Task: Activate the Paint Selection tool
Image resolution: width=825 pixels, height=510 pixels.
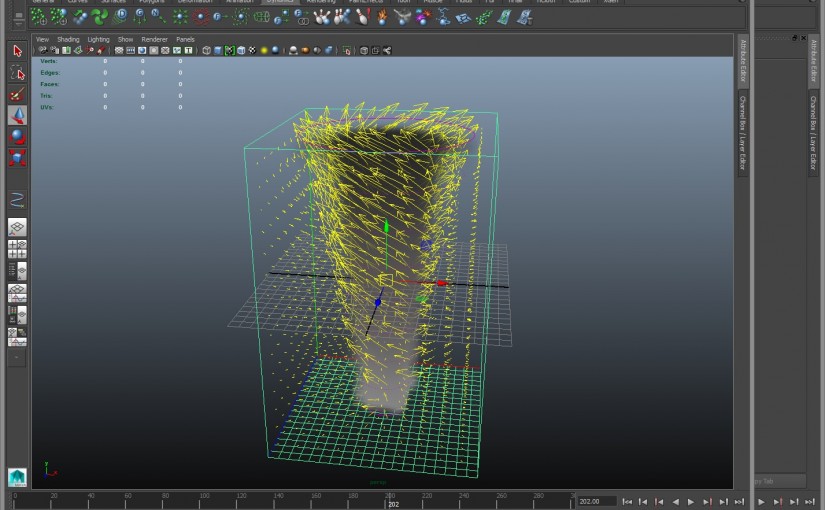Action: [17, 94]
